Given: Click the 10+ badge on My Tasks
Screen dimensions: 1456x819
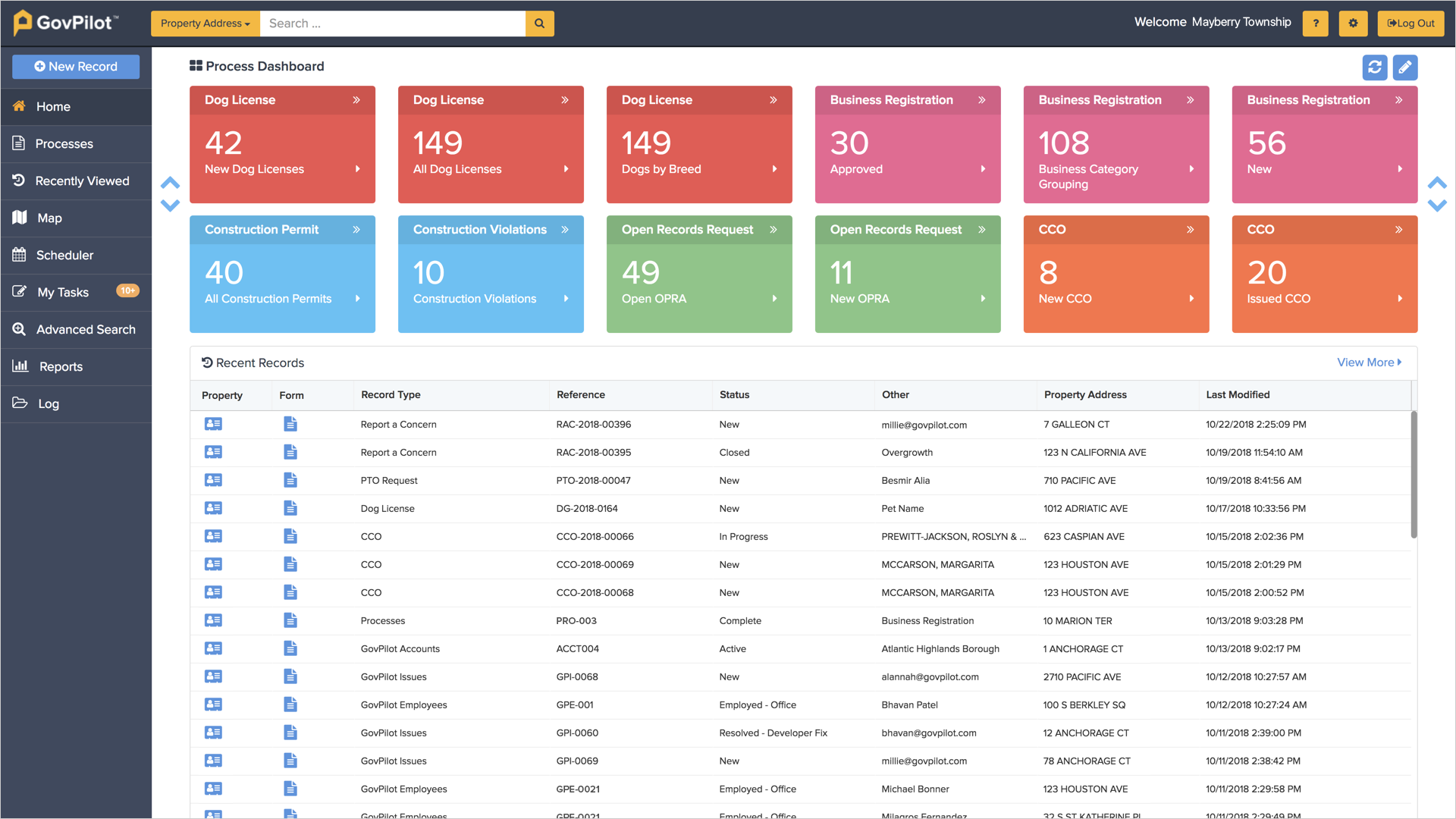Looking at the screenshot, I should pyautogui.click(x=127, y=291).
